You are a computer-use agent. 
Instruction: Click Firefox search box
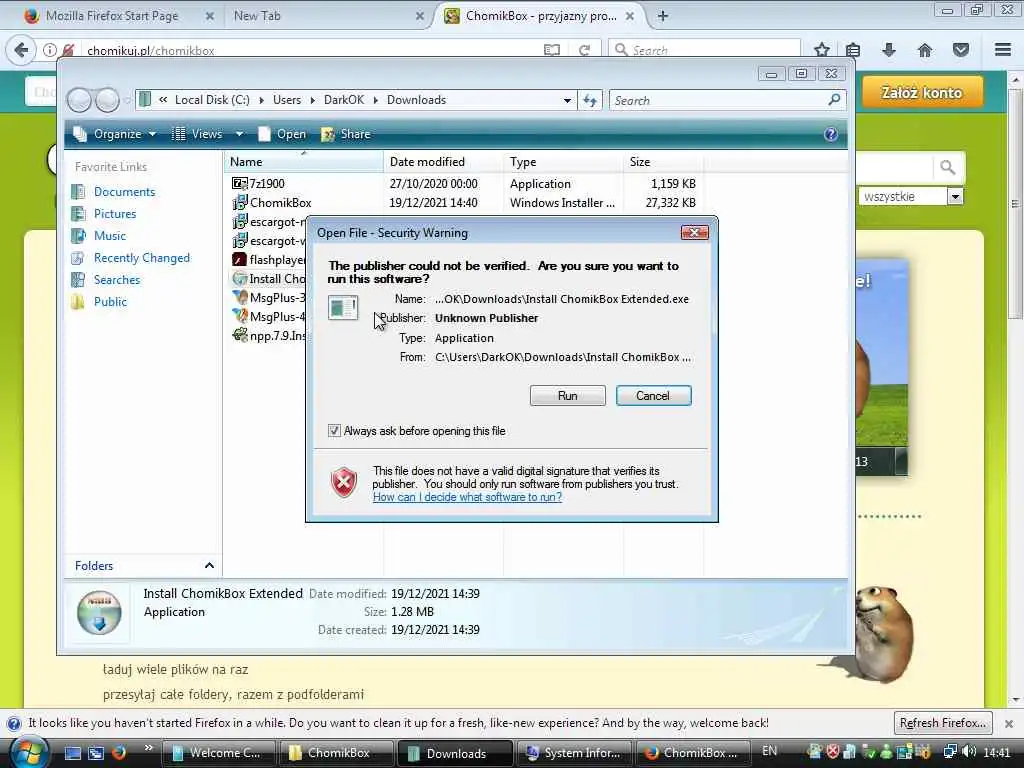pos(705,50)
